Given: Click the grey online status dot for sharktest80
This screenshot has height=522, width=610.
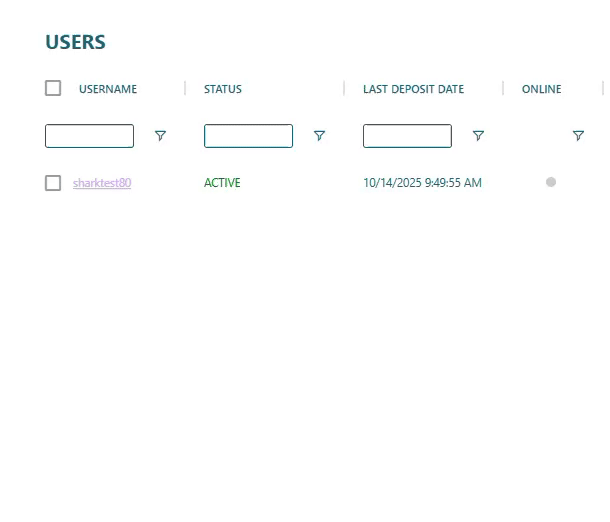Looking at the screenshot, I should point(551,182).
